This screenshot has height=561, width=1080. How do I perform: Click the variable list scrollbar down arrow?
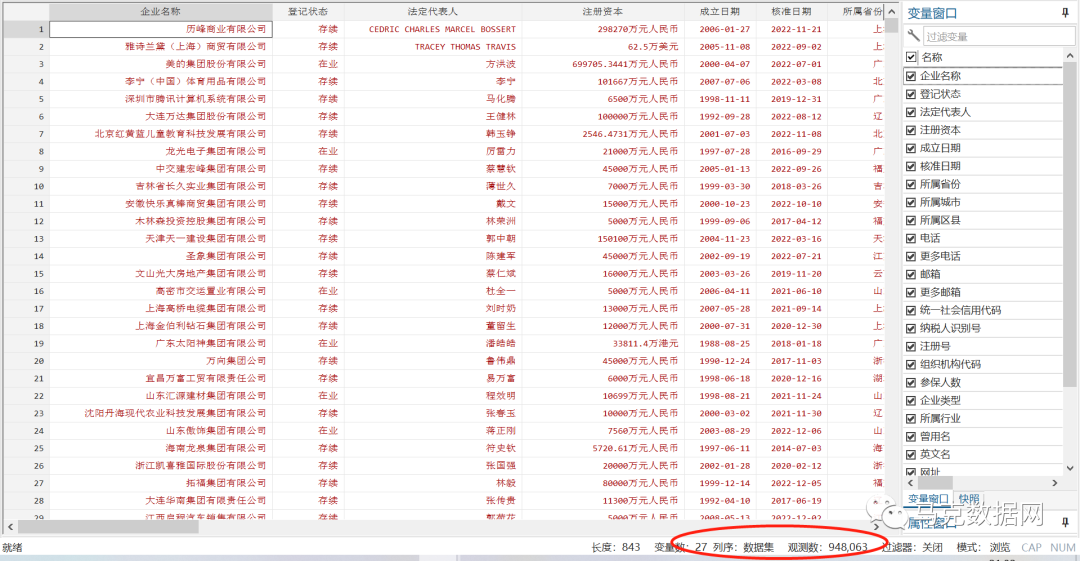(1069, 469)
